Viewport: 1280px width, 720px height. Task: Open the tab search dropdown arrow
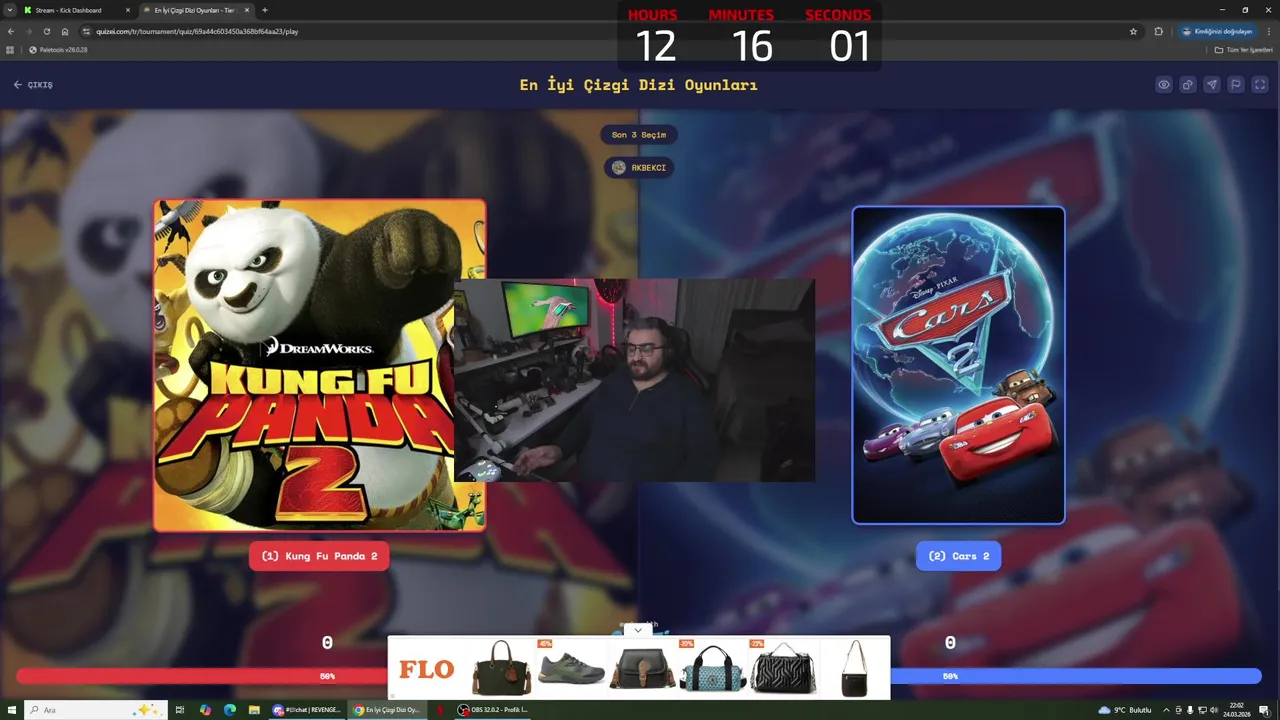[x=8, y=10]
